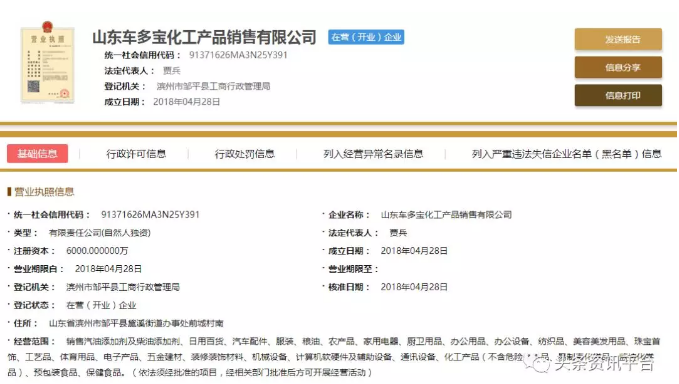Click the 营业期限自 date value
The height and width of the screenshot is (384, 679).
tap(108, 269)
